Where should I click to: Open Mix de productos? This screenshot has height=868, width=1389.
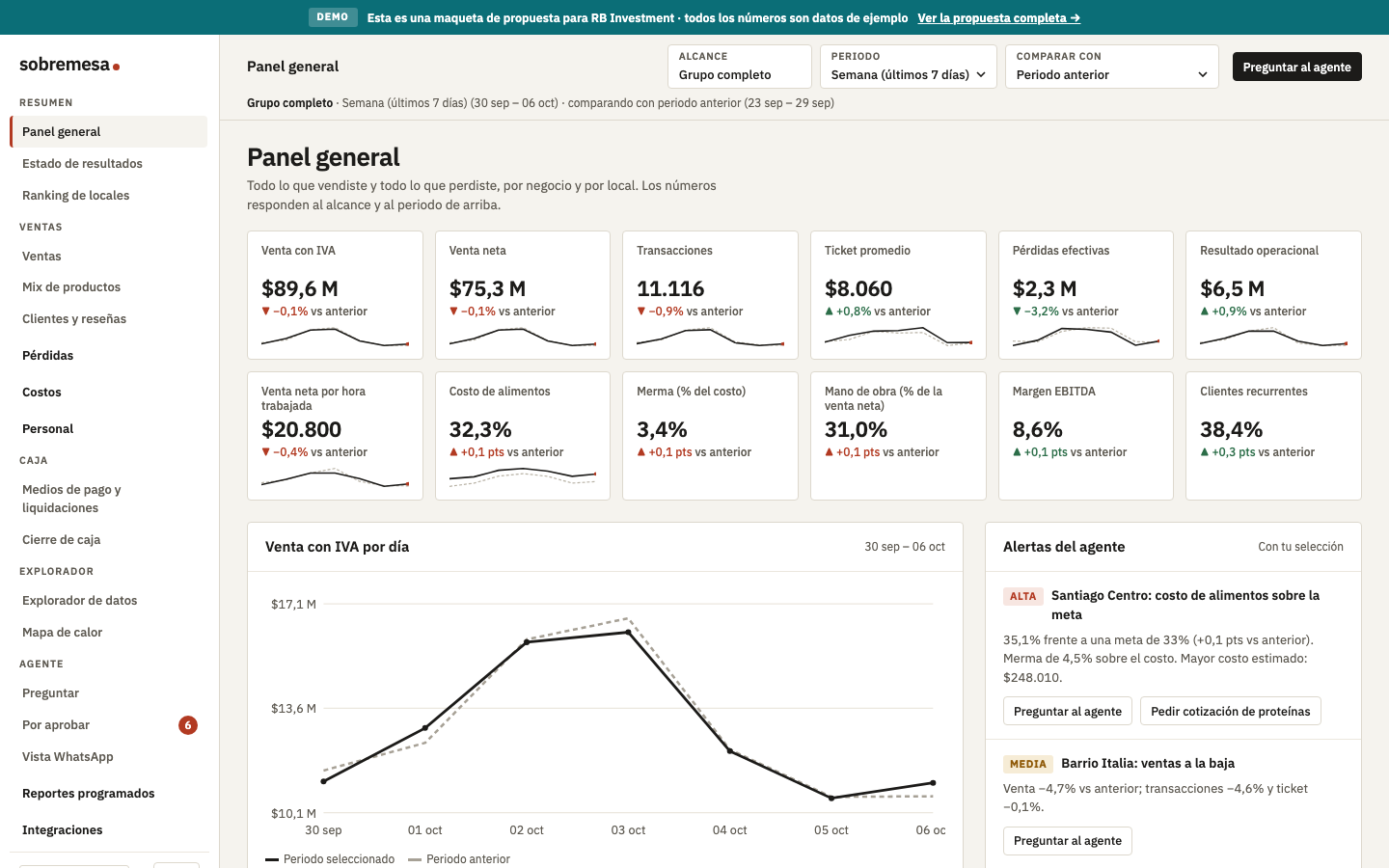coord(109,287)
